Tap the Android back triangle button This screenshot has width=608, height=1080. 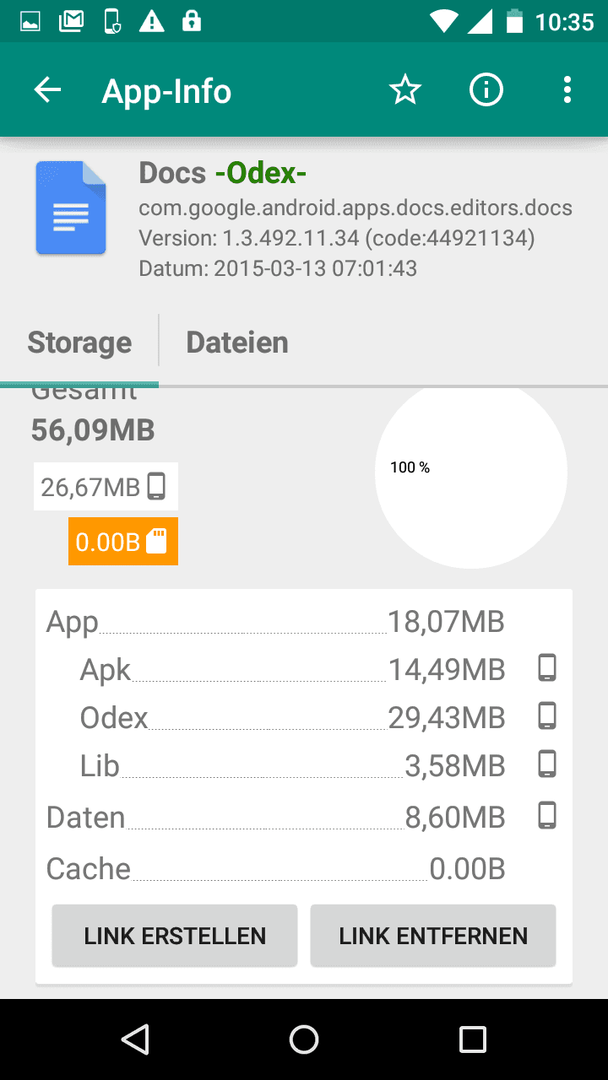pyautogui.click(x=135, y=1039)
